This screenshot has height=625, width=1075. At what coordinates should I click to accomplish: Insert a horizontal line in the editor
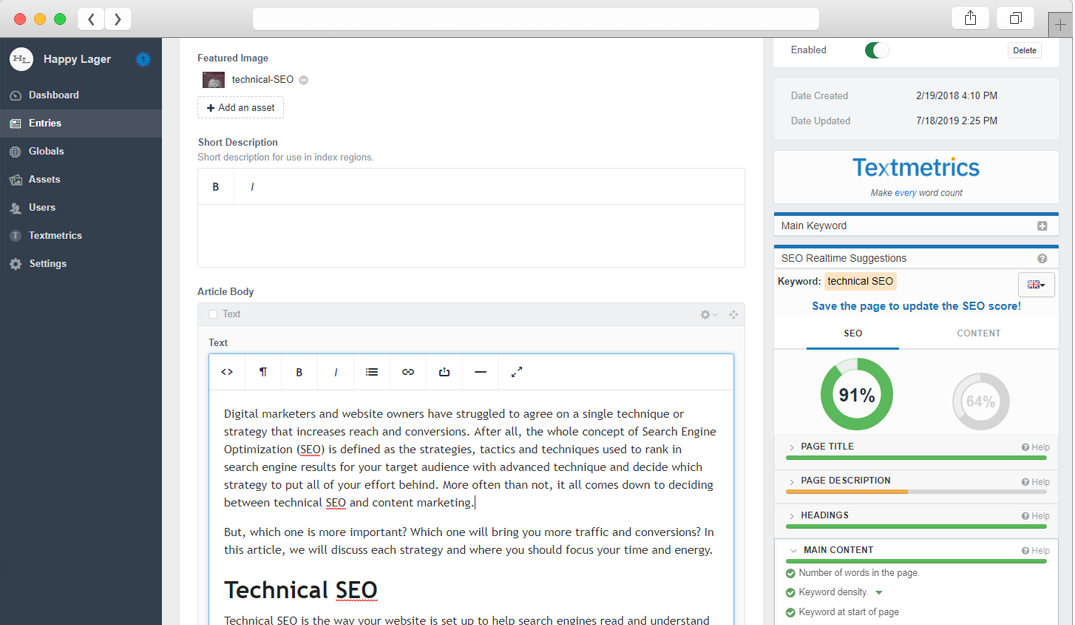[481, 372]
